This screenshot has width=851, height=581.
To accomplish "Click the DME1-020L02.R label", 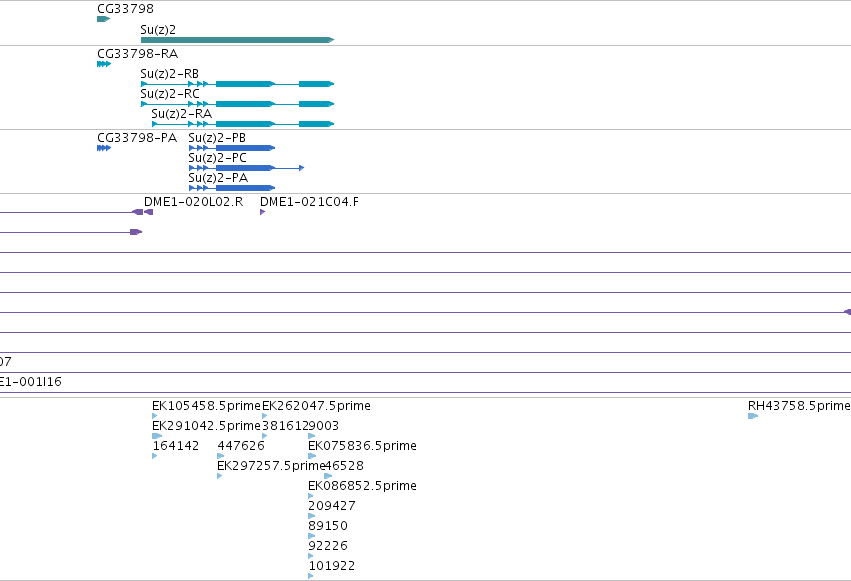I will [193, 202].
